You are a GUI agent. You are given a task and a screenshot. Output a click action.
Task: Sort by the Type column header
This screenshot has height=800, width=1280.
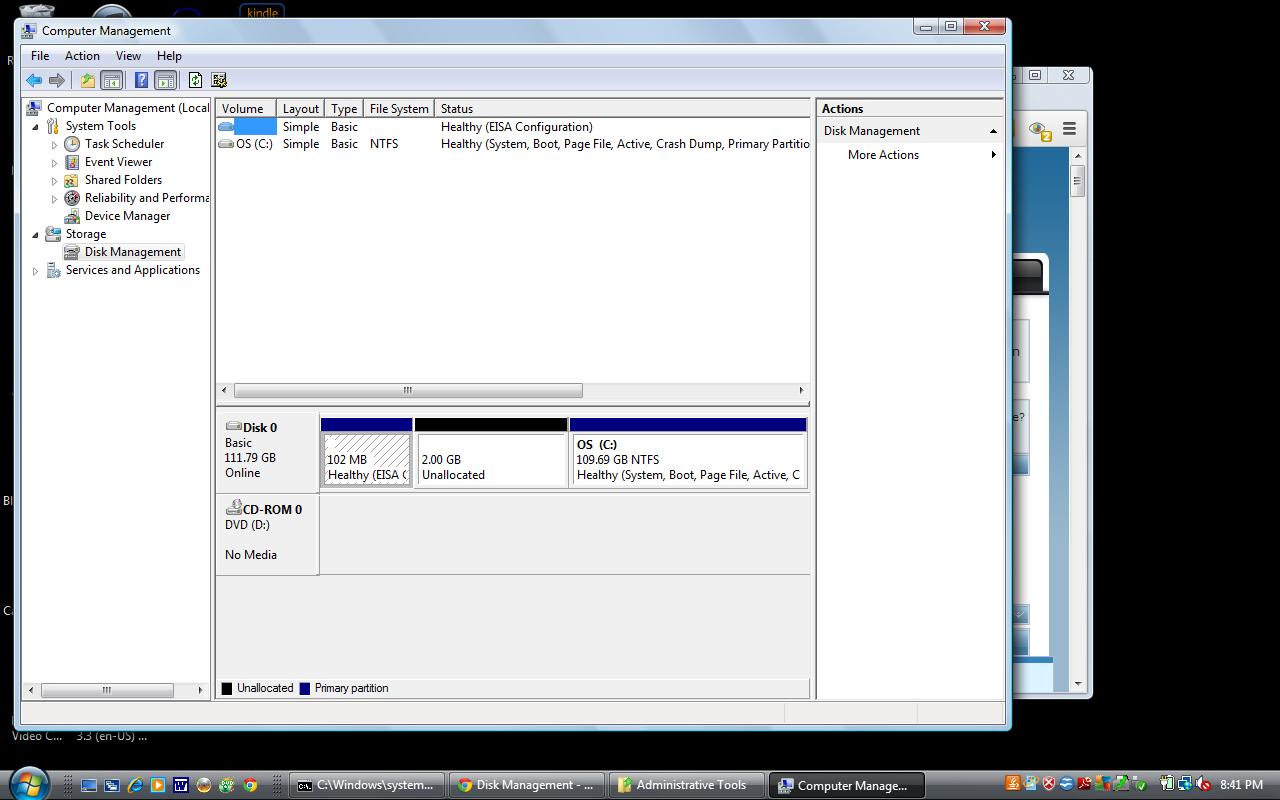click(x=344, y=109)
